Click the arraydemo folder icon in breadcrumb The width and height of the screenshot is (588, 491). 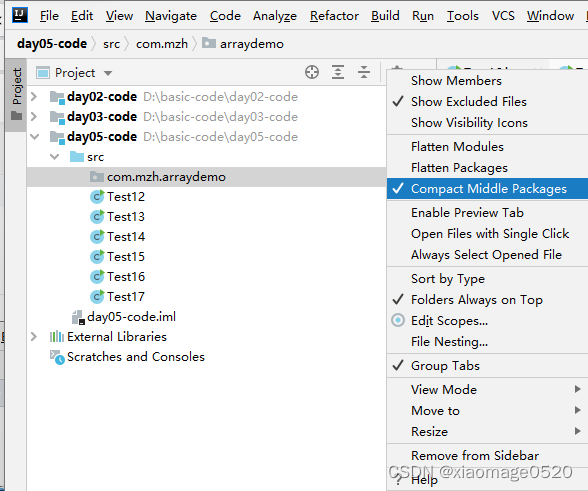click(208, 43)
